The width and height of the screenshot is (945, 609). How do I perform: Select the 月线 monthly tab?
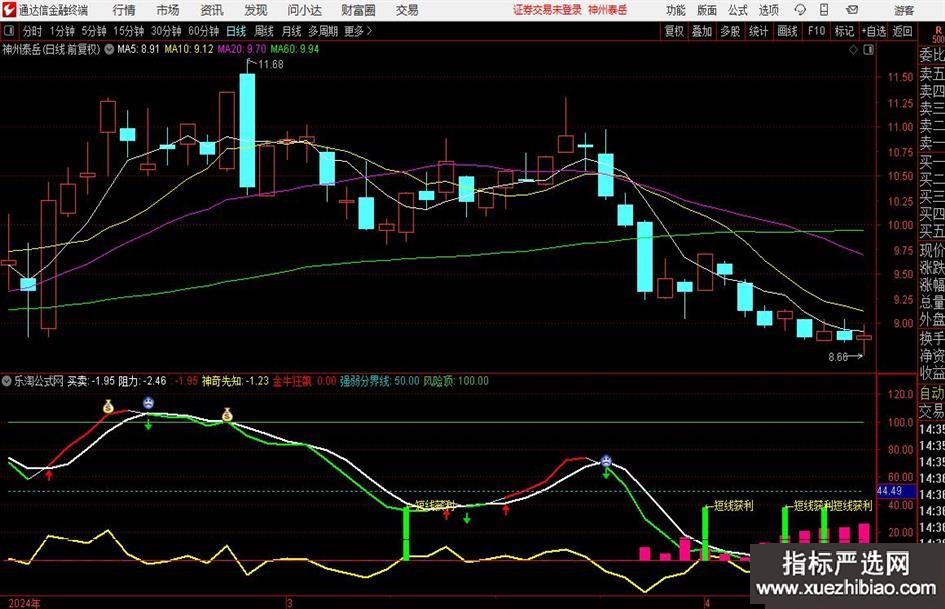[x=292, y=31]
